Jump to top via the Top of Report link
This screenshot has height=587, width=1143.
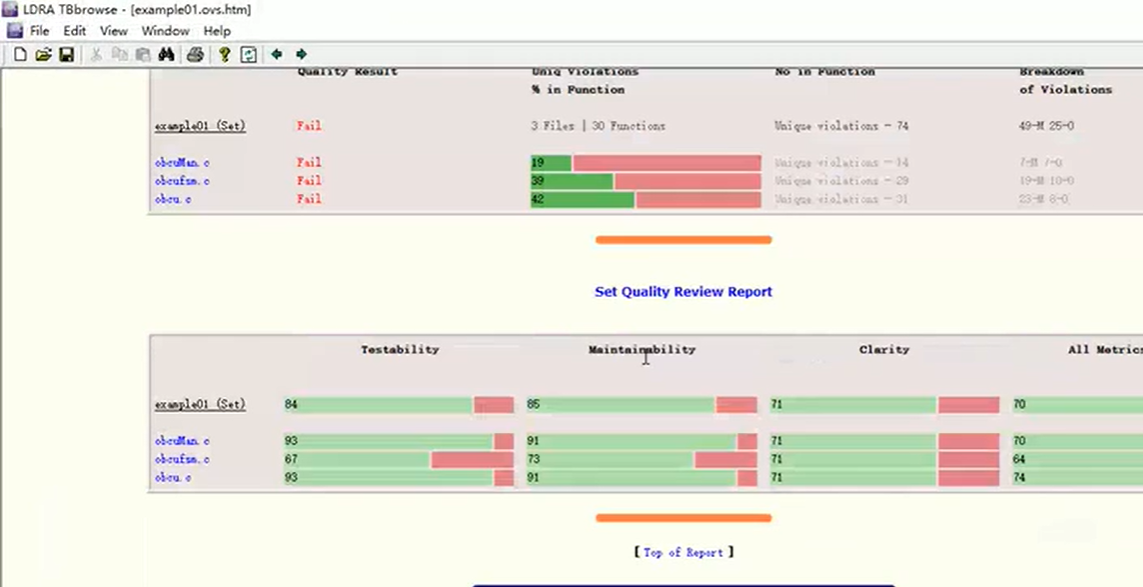click(683, 551)
